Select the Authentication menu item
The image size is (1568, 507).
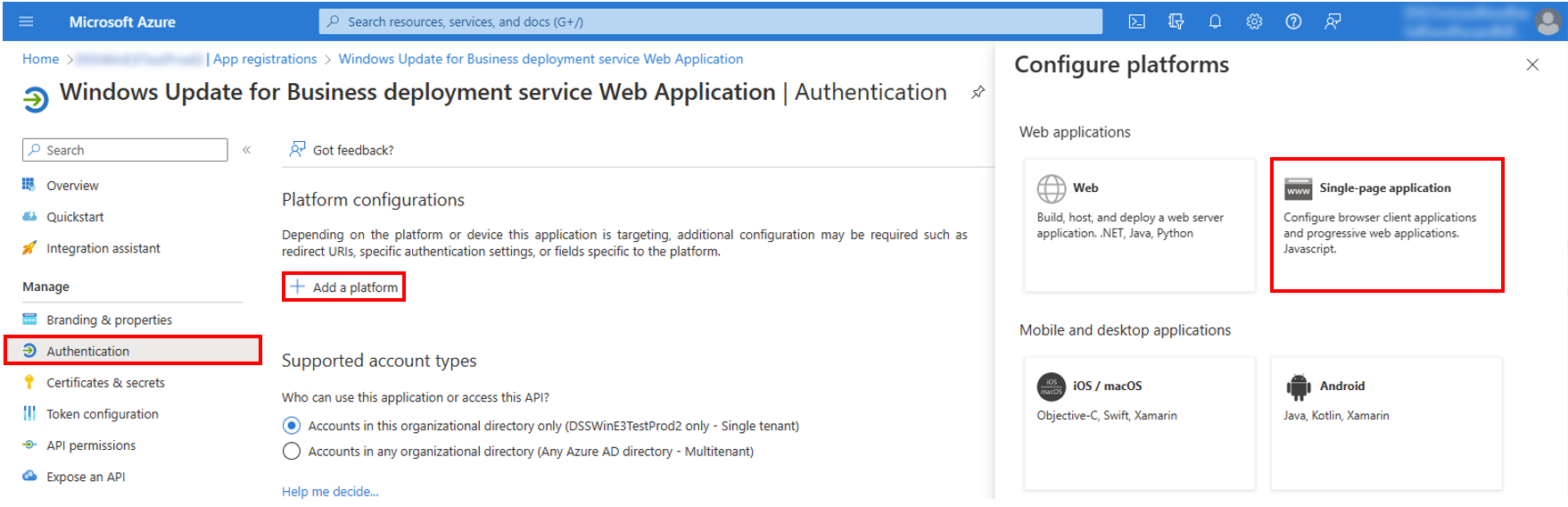point(133,351)
